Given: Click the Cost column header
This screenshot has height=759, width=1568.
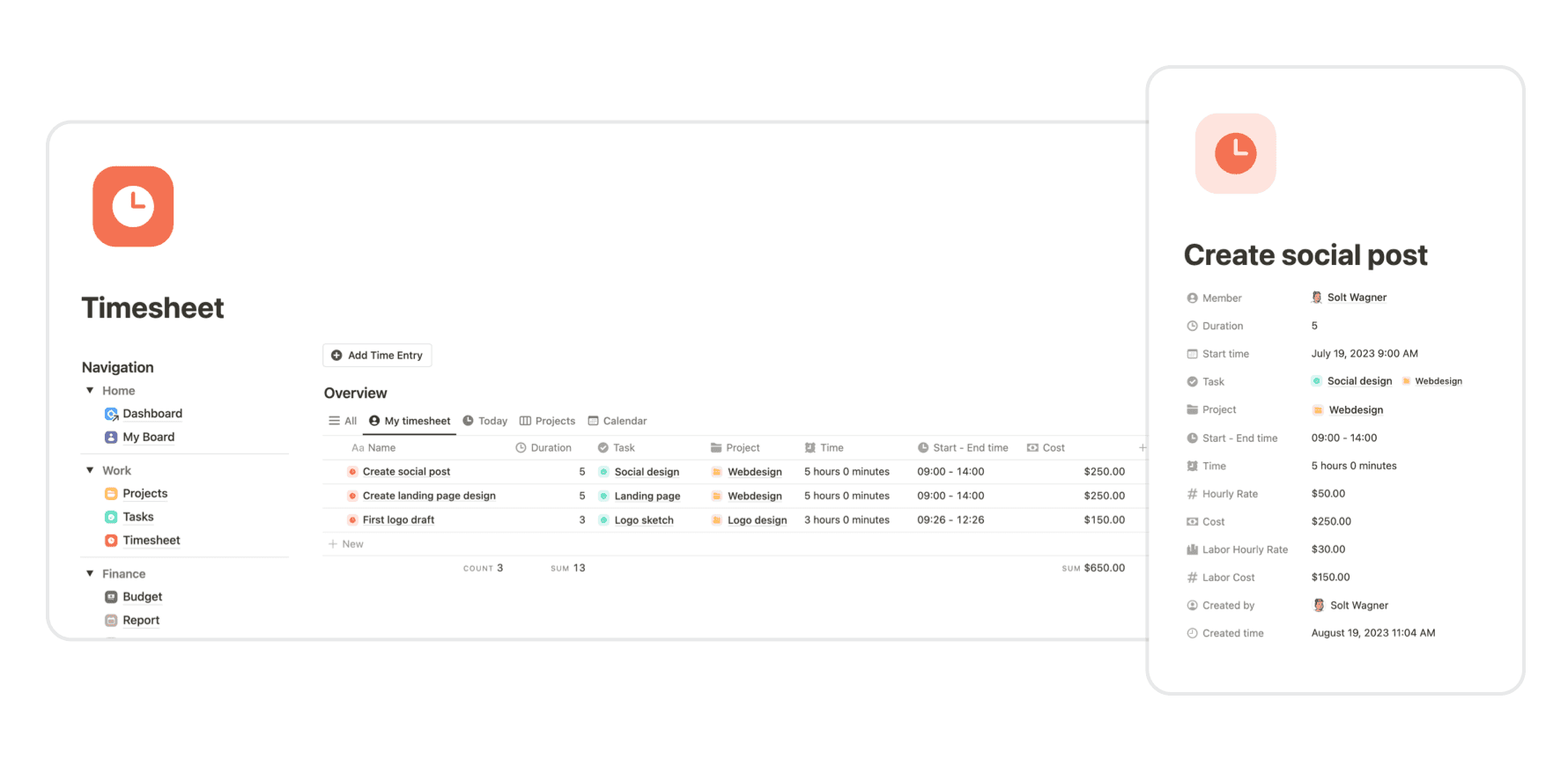Looking at the screenshot, I should click(1046, 448).
